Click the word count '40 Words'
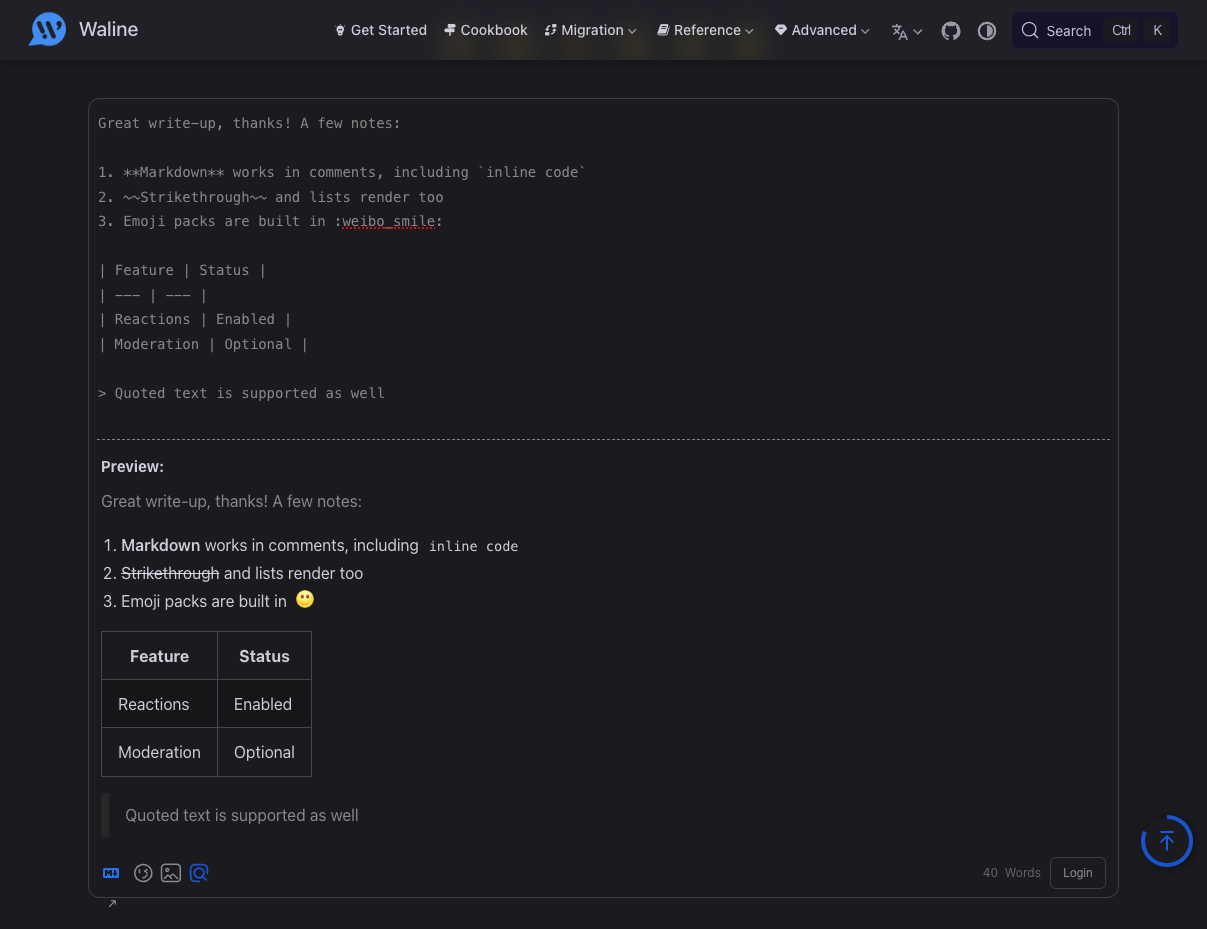1207x929 pixels. [x=1012, y=873]
